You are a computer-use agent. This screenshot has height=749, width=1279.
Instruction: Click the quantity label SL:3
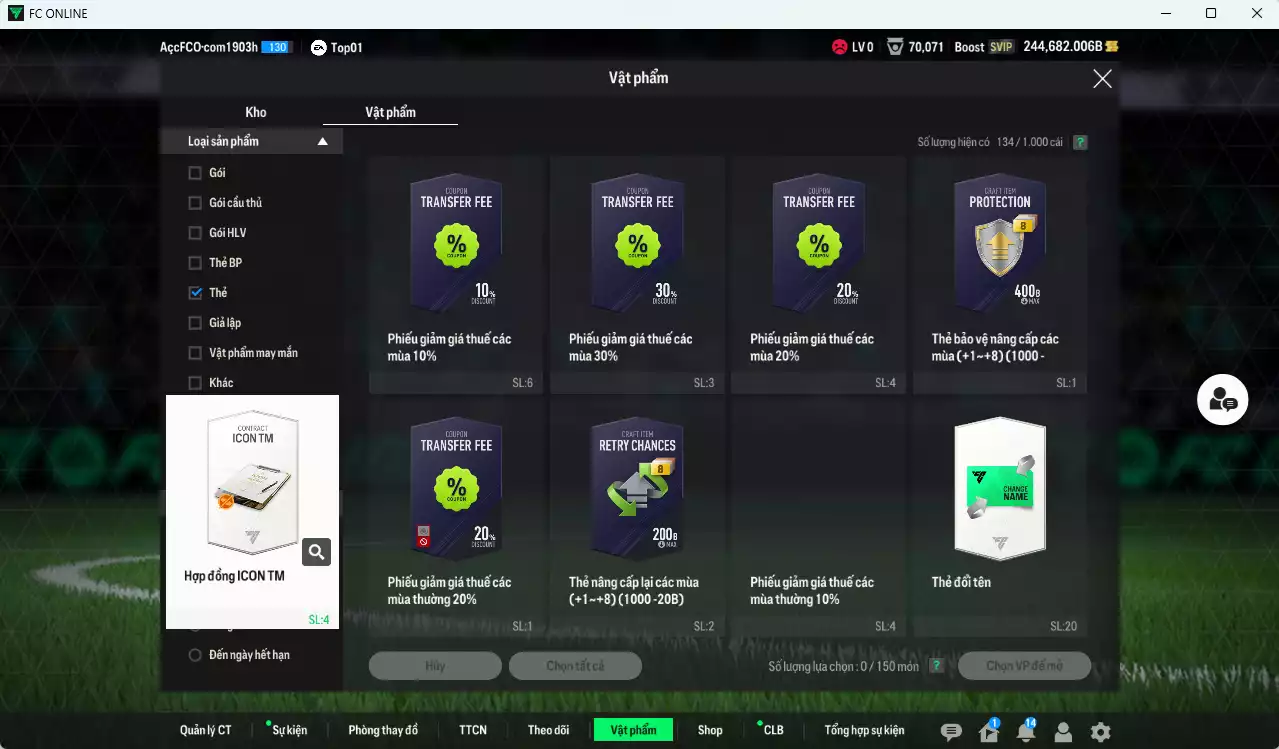[704, 383]
